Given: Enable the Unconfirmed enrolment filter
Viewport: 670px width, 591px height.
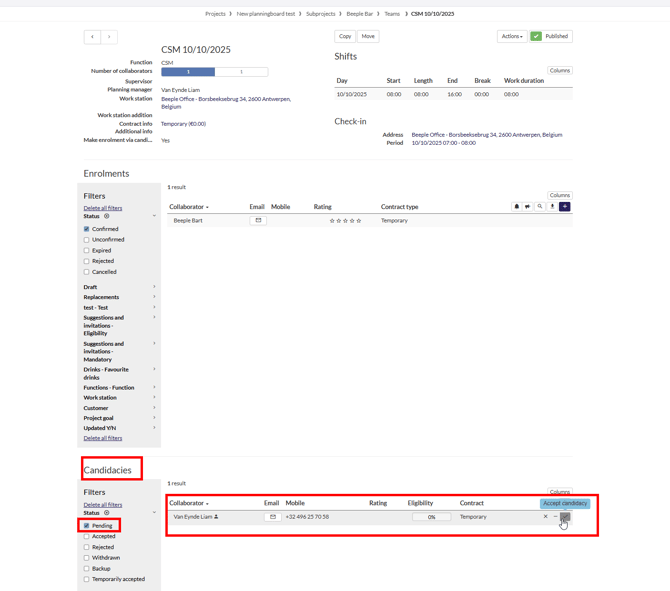Looking at the screenshot, I should tap(87, 240).
